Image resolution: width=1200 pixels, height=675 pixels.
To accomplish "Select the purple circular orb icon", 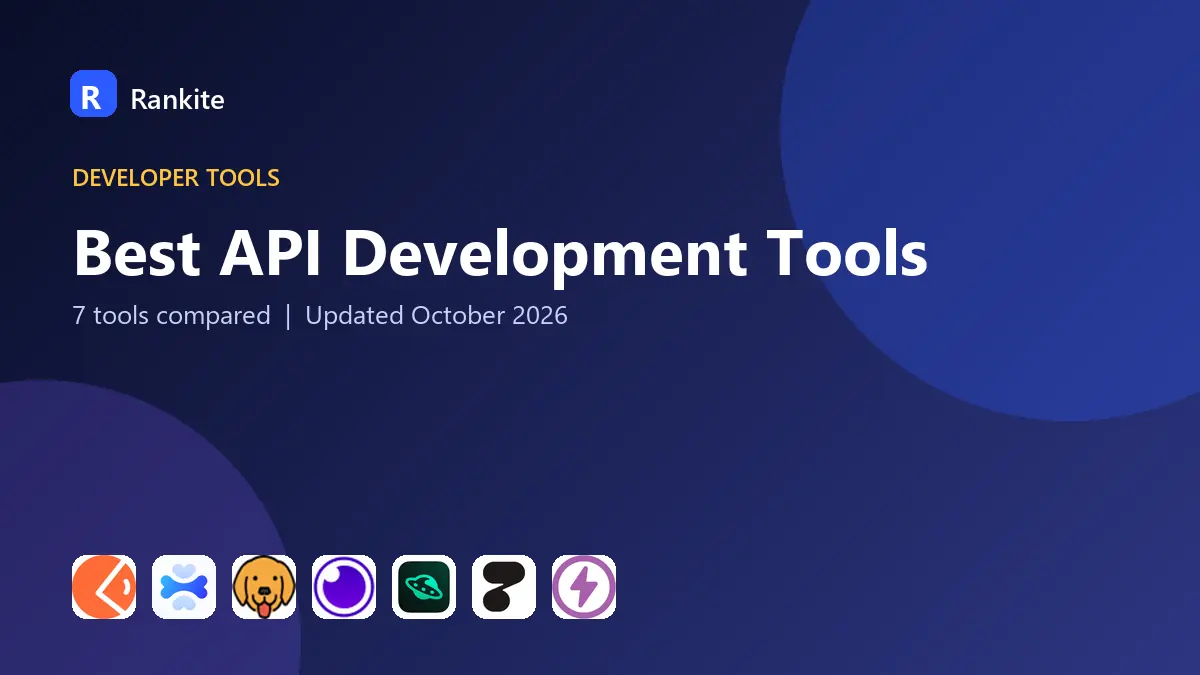I will tap(344, 587).
